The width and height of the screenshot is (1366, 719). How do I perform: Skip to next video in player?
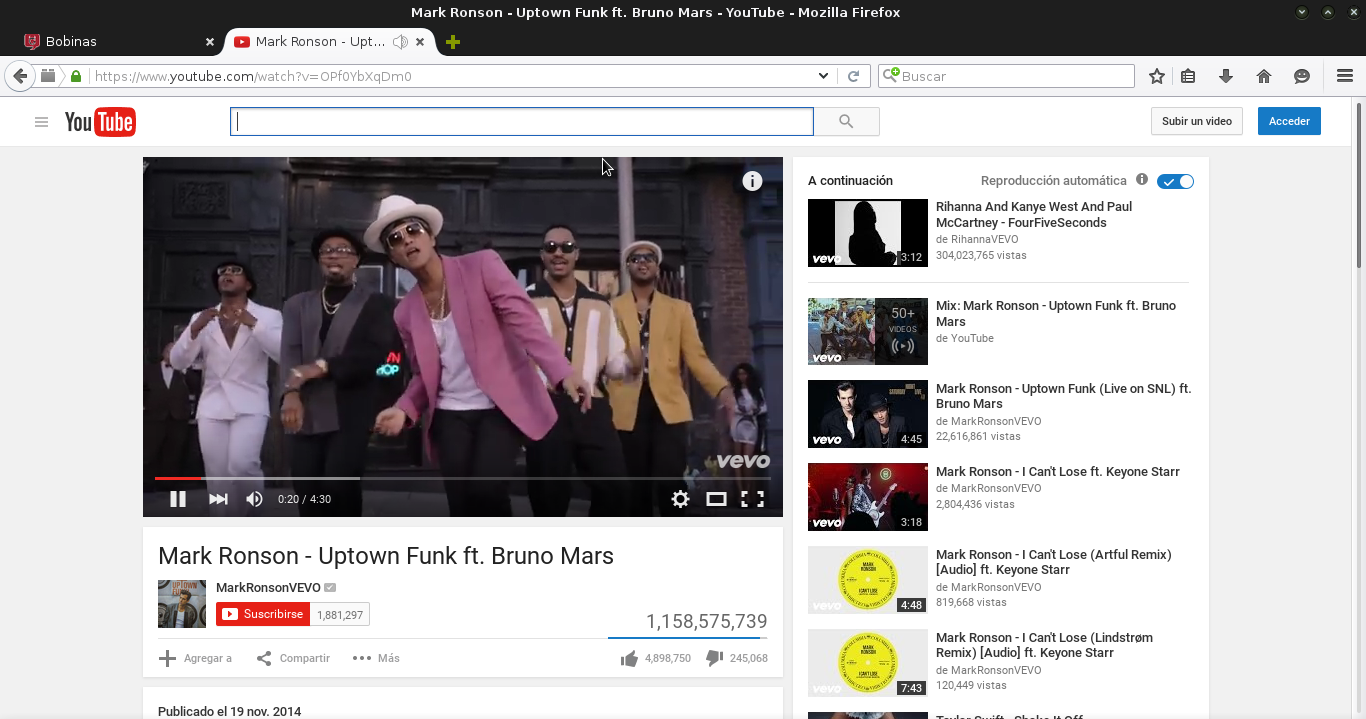[x=218, y=499]
